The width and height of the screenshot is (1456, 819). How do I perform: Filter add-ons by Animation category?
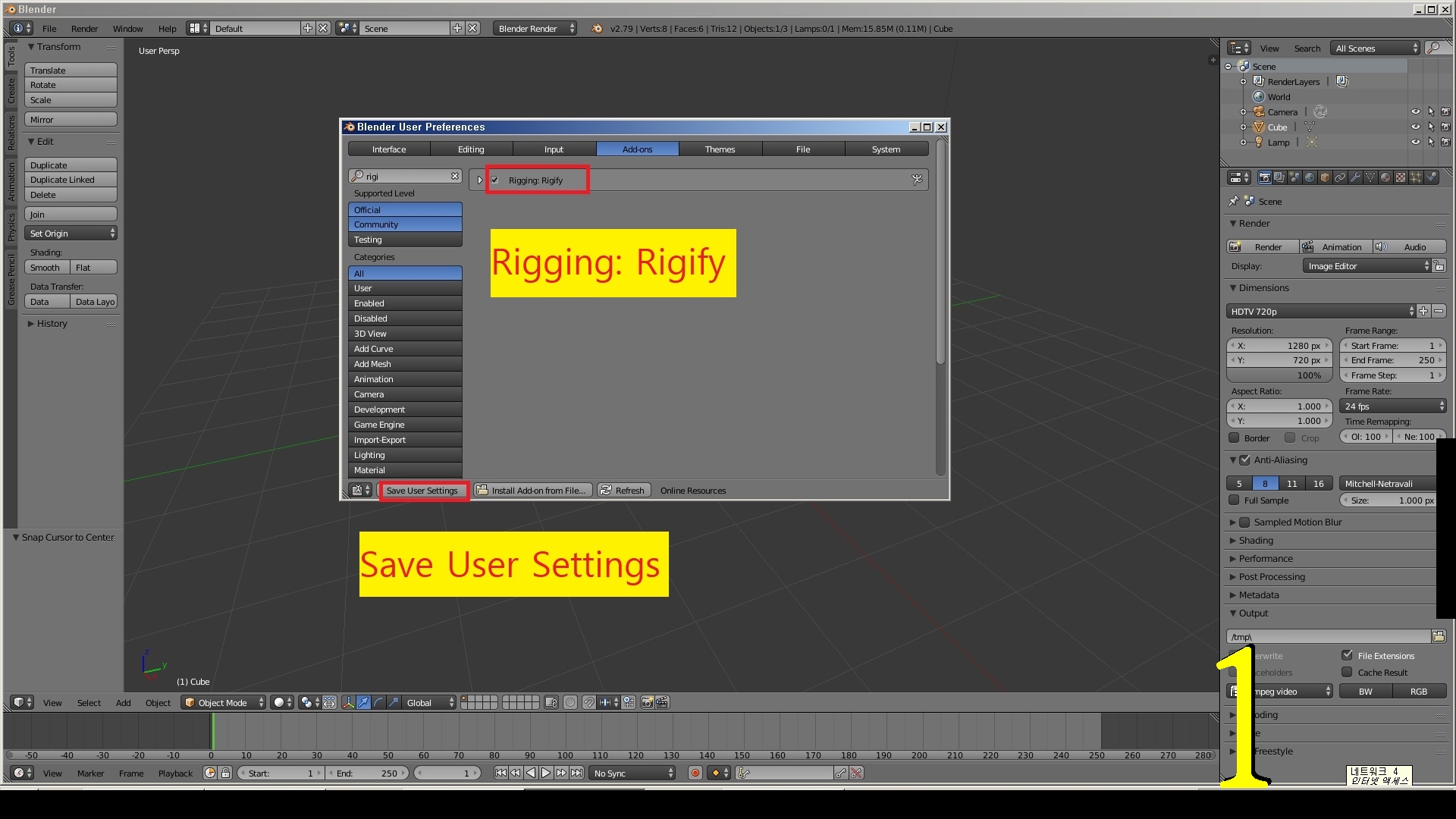pos(405,378)
